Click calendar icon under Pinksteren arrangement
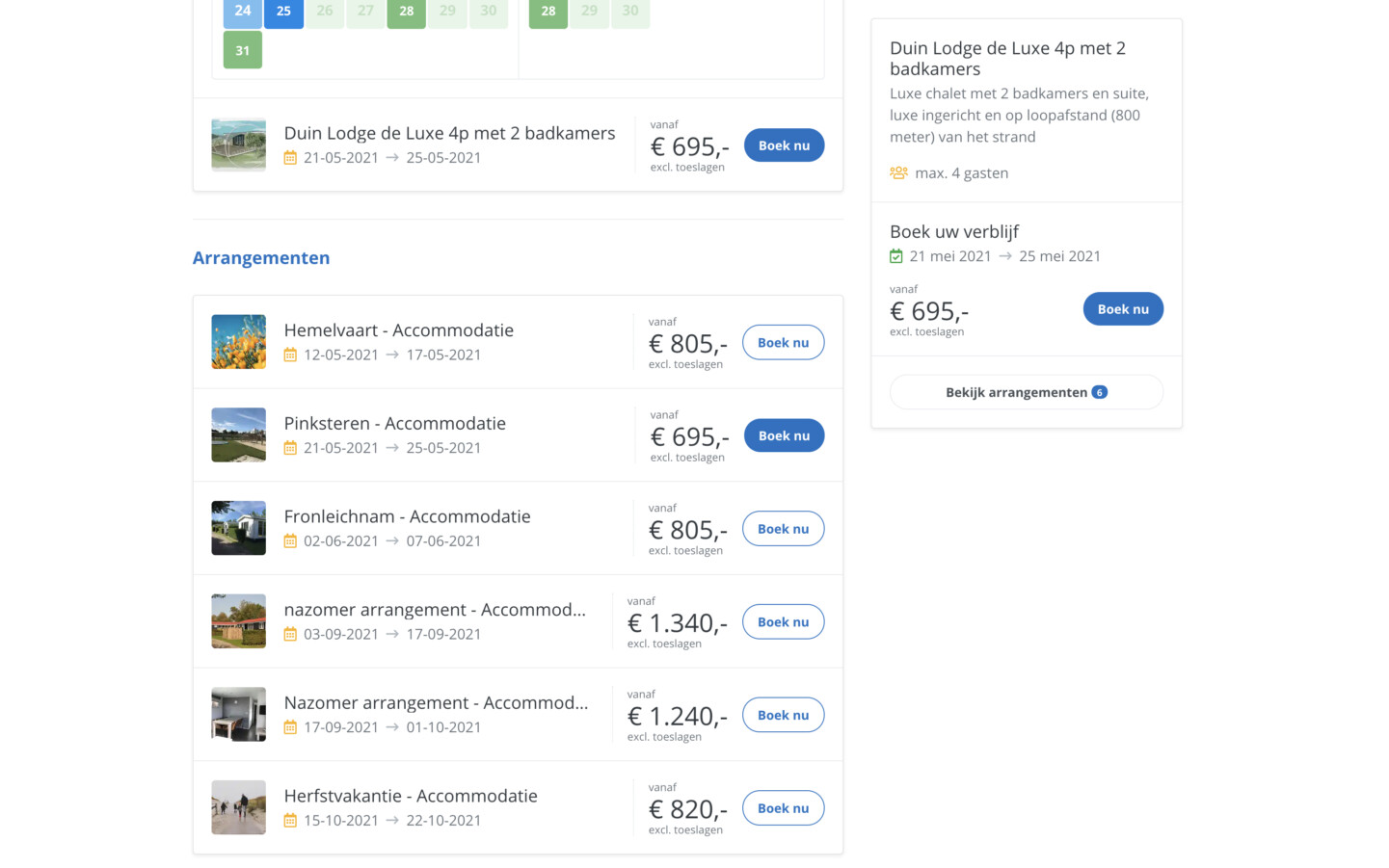The width and height of the screenshot is (1389, 868). pos(290,448)
